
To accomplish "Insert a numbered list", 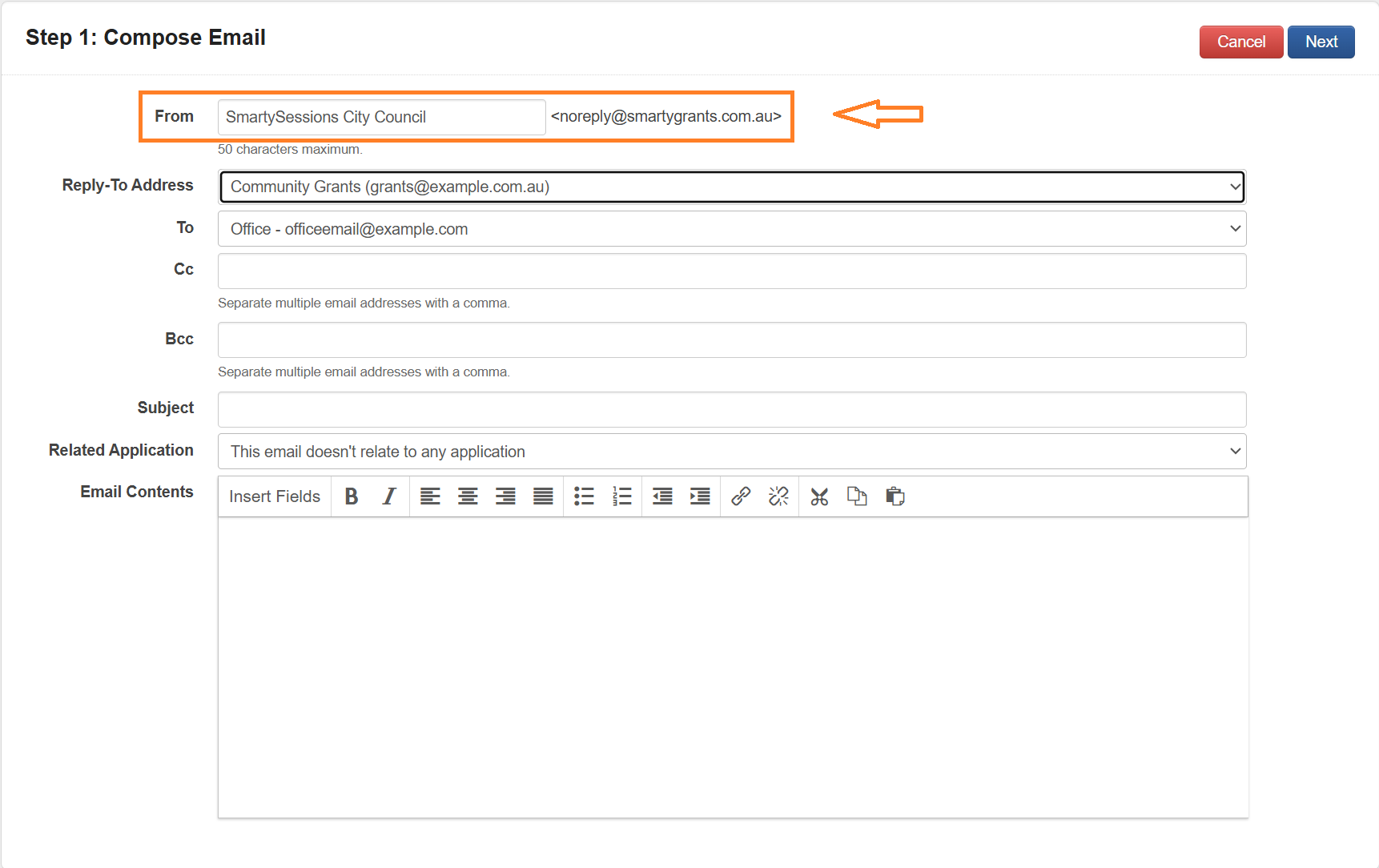I will pyautogui.click(x=621, y=496).
